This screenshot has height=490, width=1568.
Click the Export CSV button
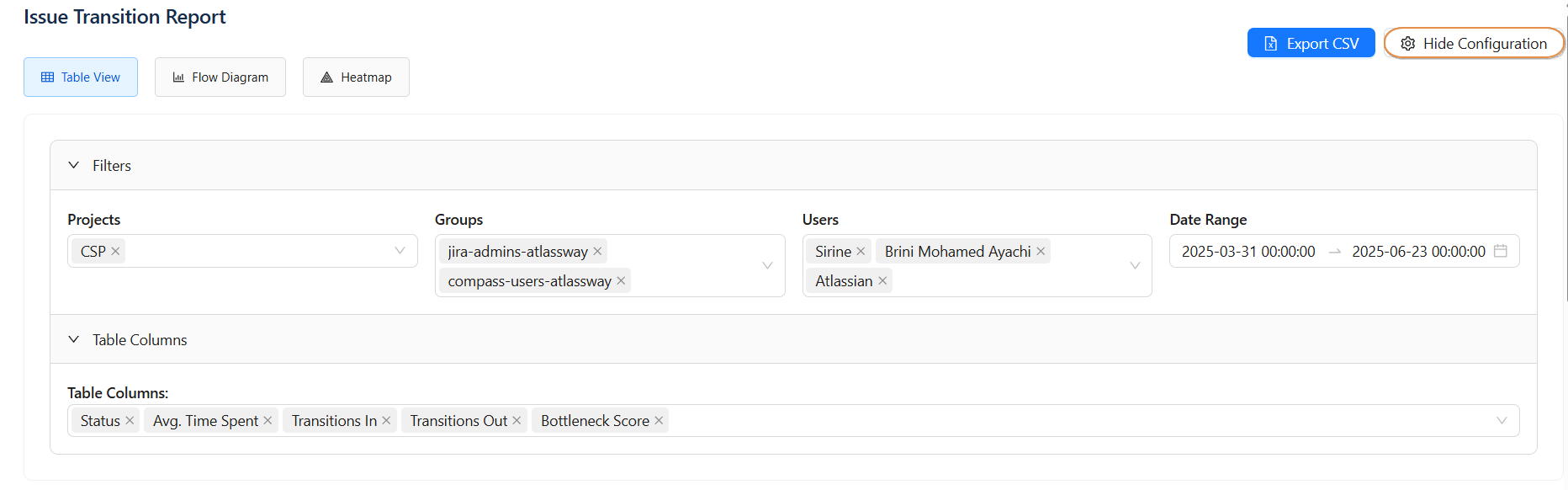(1311, 44)
